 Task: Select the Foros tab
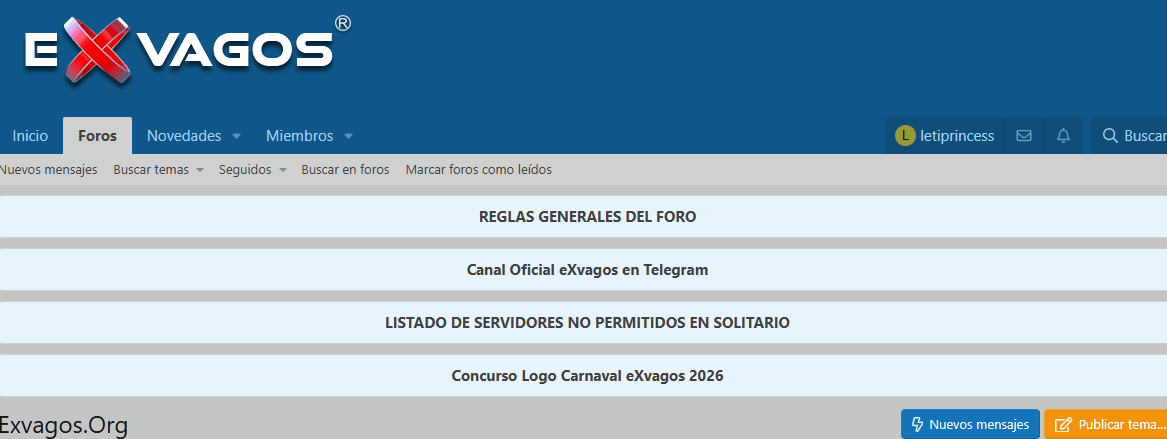(x=97, y=136)
